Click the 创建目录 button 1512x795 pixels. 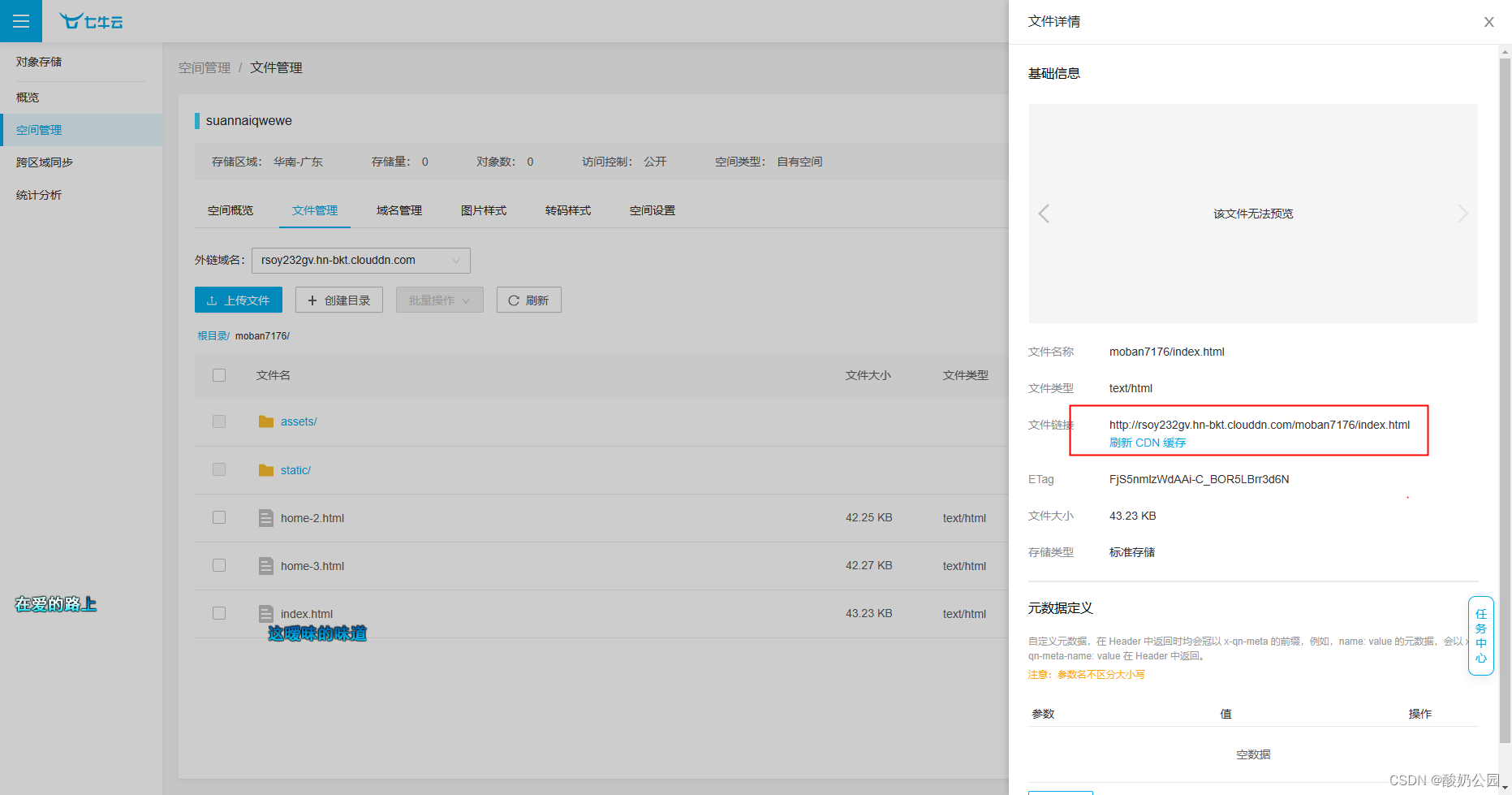(339, 300)
